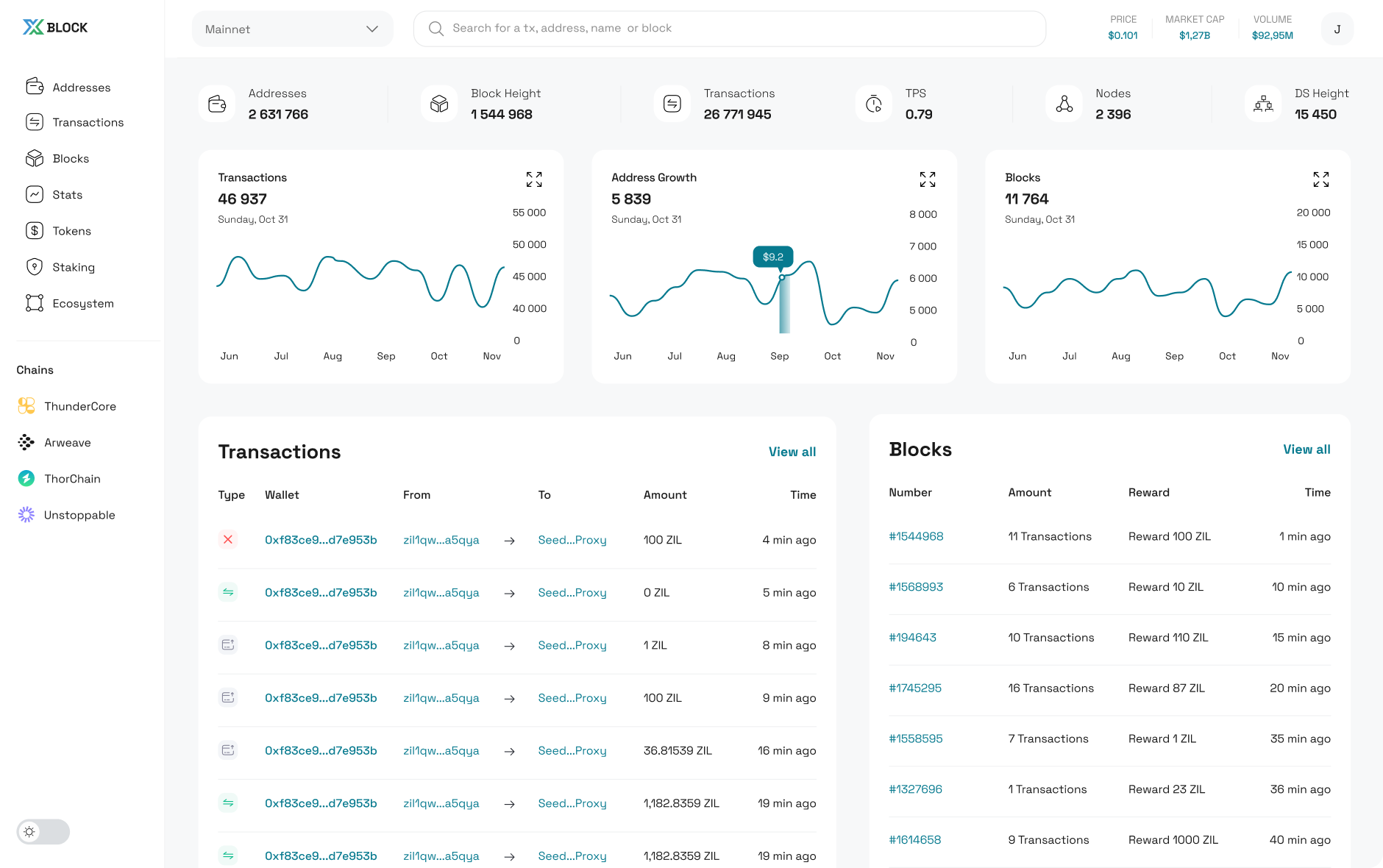Open wallet address in 4 min ago row
Screen dimensions: 1383x868
coord(321,540)
